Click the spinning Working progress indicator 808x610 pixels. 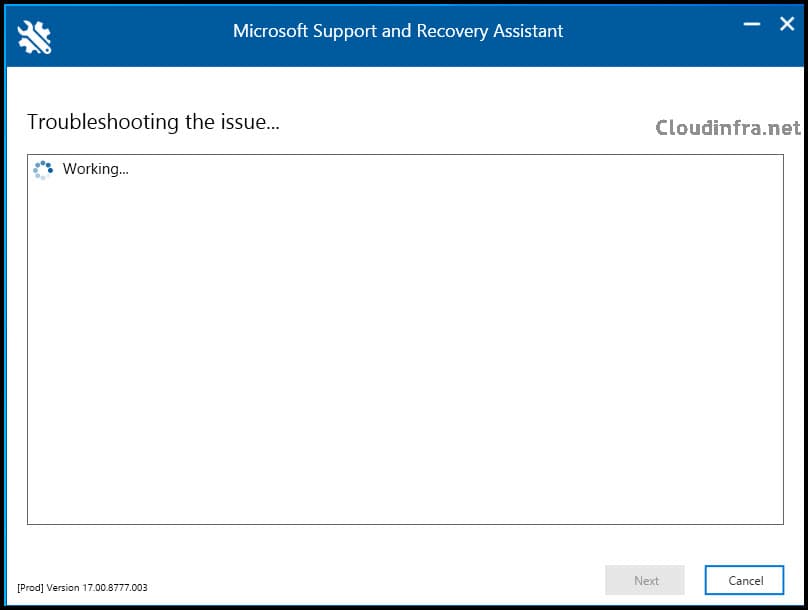point(43,170)
